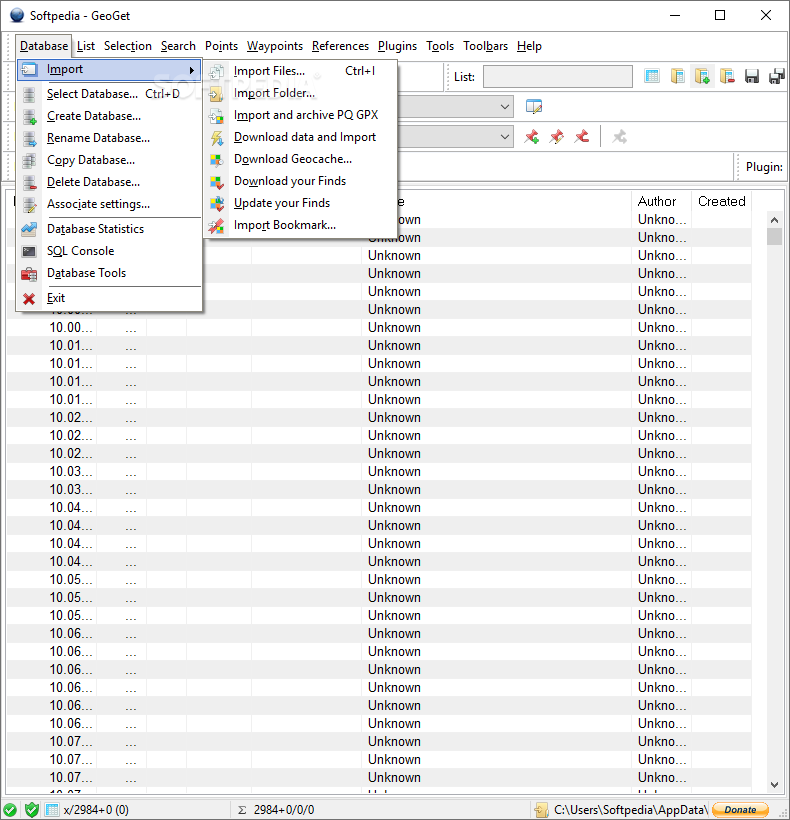This screenshot has height=820, width=790.
Task: Click Import and archive PQ GPX icon
Action: (216, 116)
